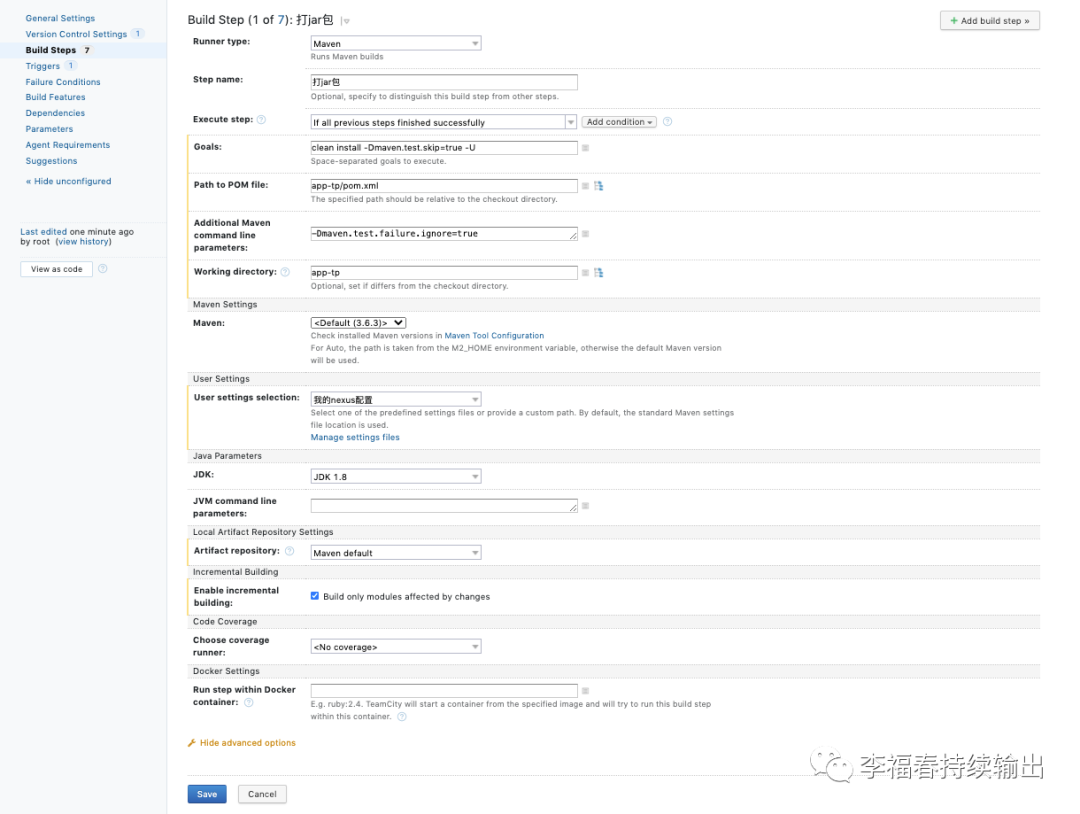This screenshot has height=814, width=1080.
Task: Select Build Steps in sidebar
Action: click(x=51, y=50)
